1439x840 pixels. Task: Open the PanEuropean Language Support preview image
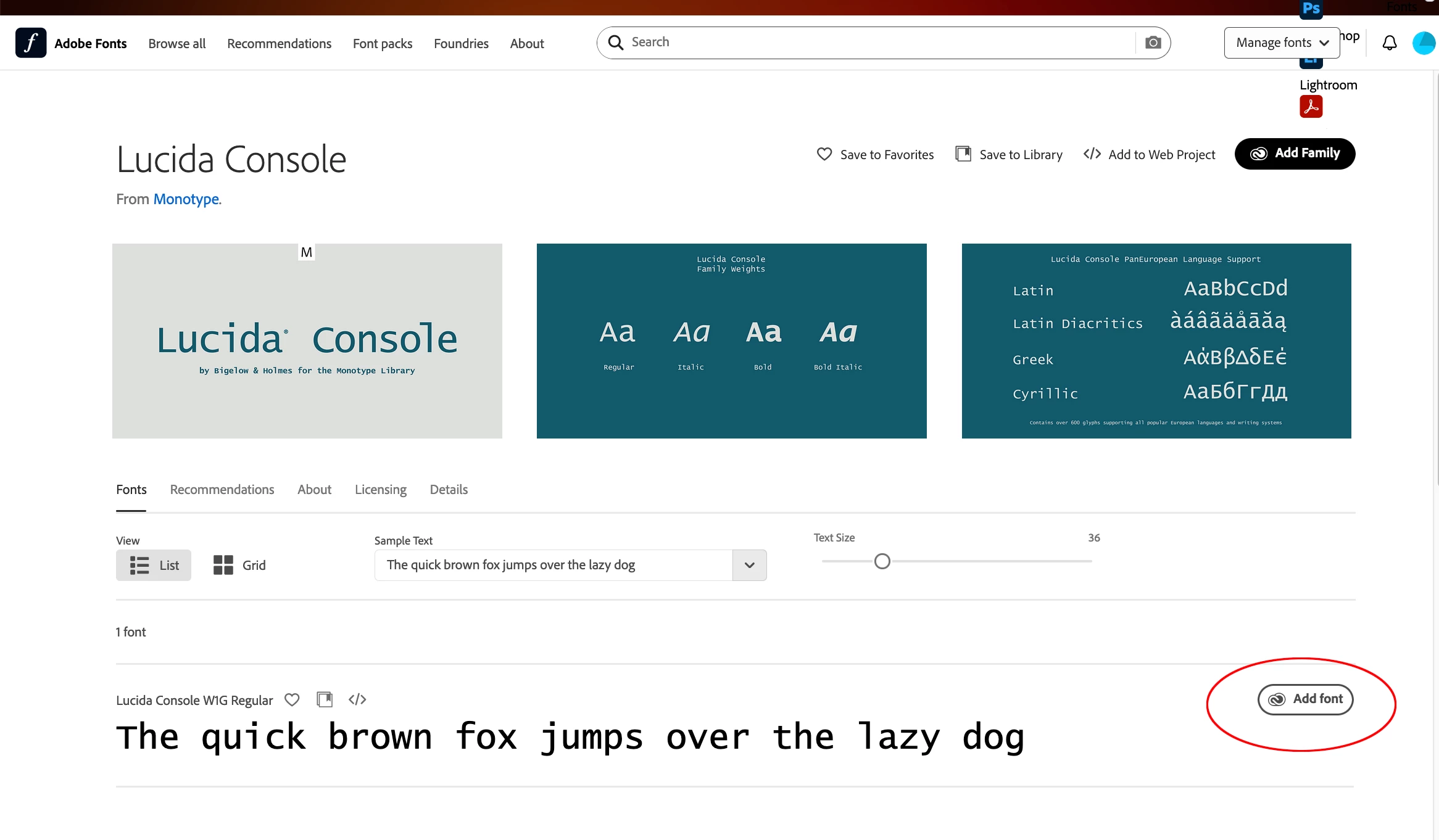(1156, 341)
